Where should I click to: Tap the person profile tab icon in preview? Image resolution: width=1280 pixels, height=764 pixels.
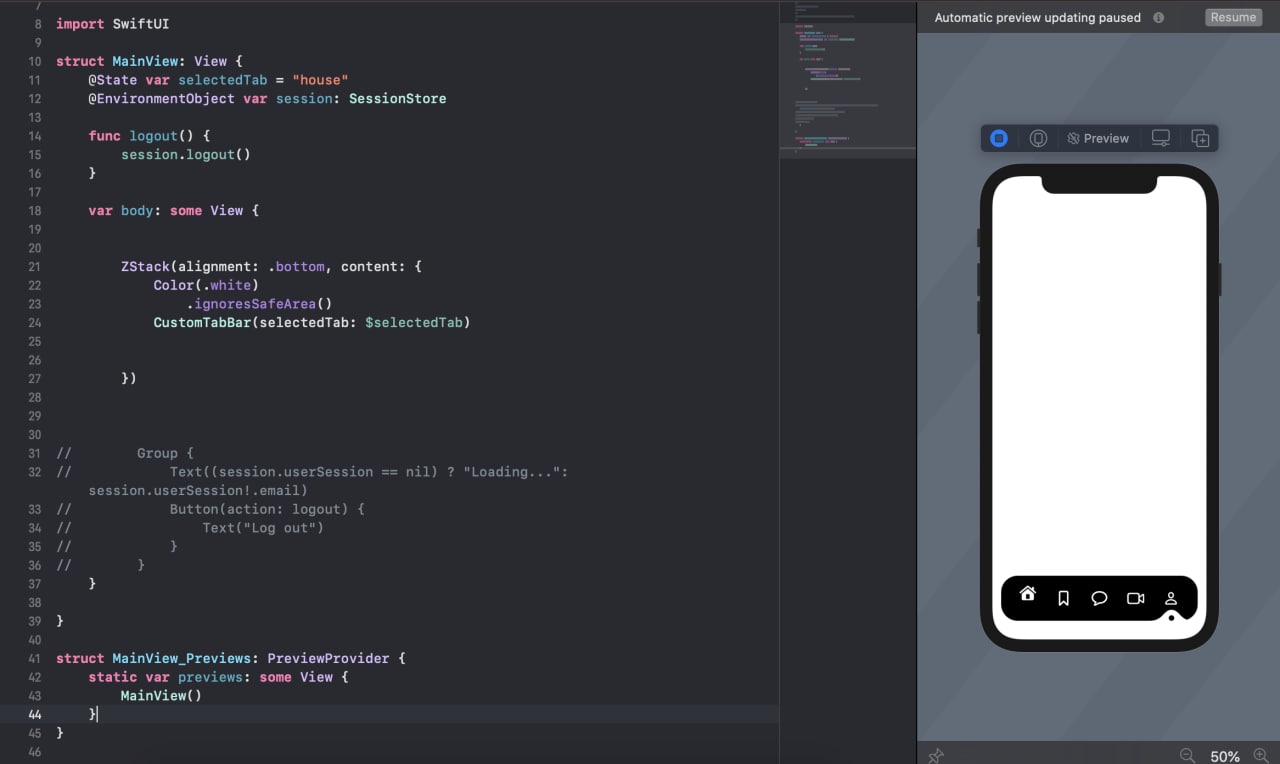click(x=1171, y=599)
